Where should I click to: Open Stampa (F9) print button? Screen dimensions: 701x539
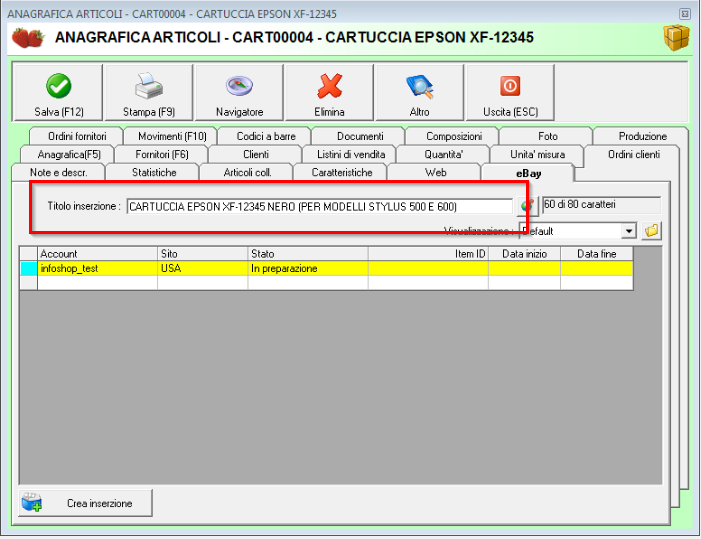149,93
